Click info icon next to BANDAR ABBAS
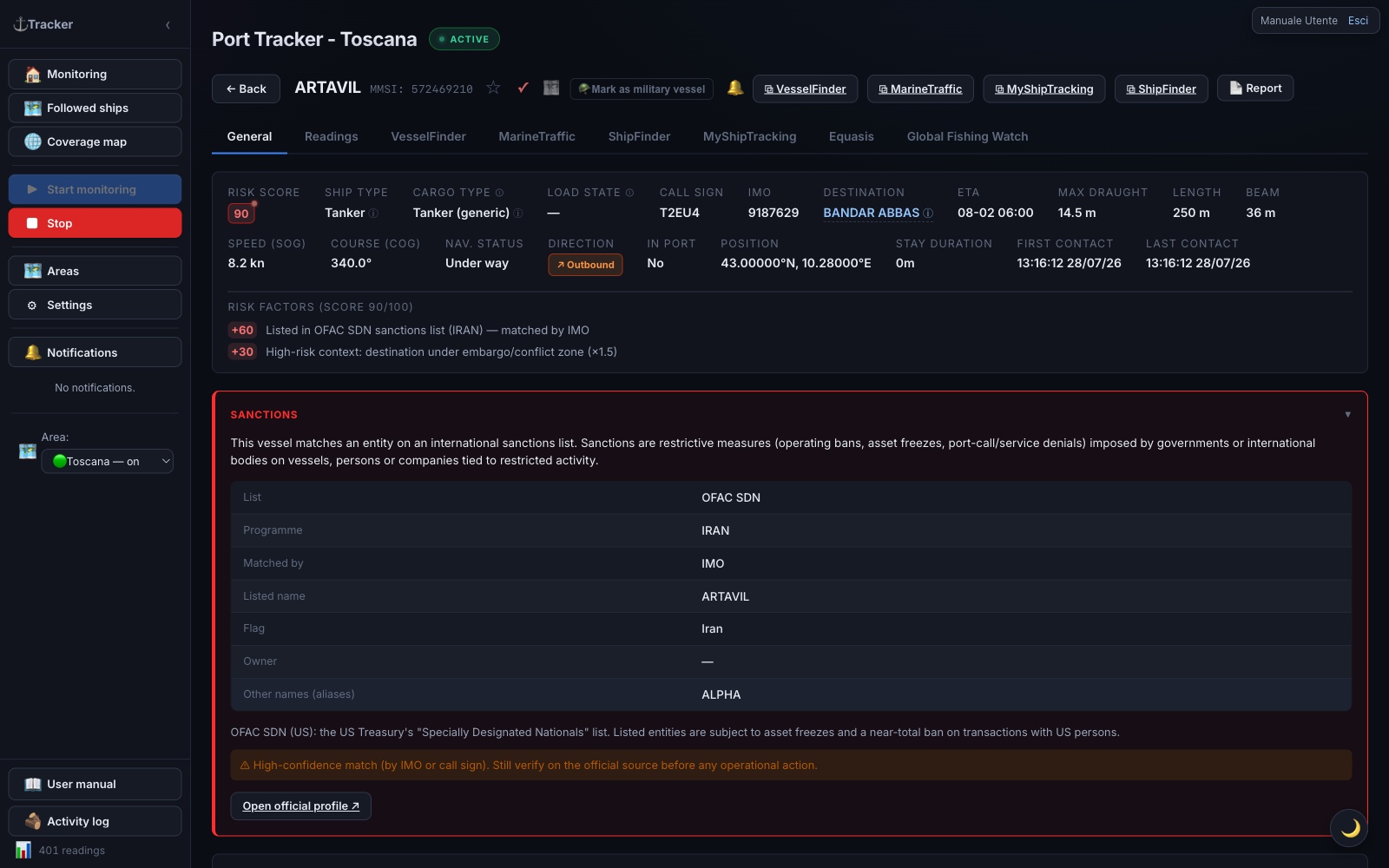Viewport: 1389px width, 868px height. (928, 214)
